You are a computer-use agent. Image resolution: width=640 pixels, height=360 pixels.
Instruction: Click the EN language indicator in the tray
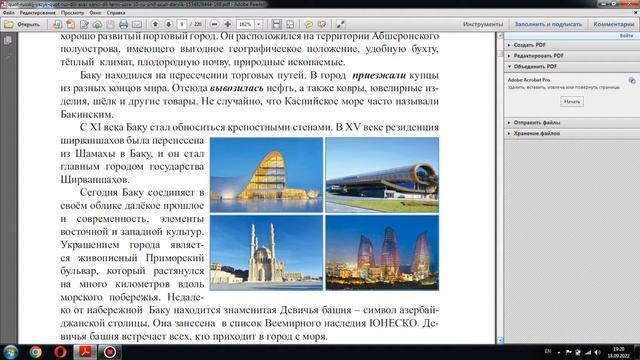(x=548, y=351)
